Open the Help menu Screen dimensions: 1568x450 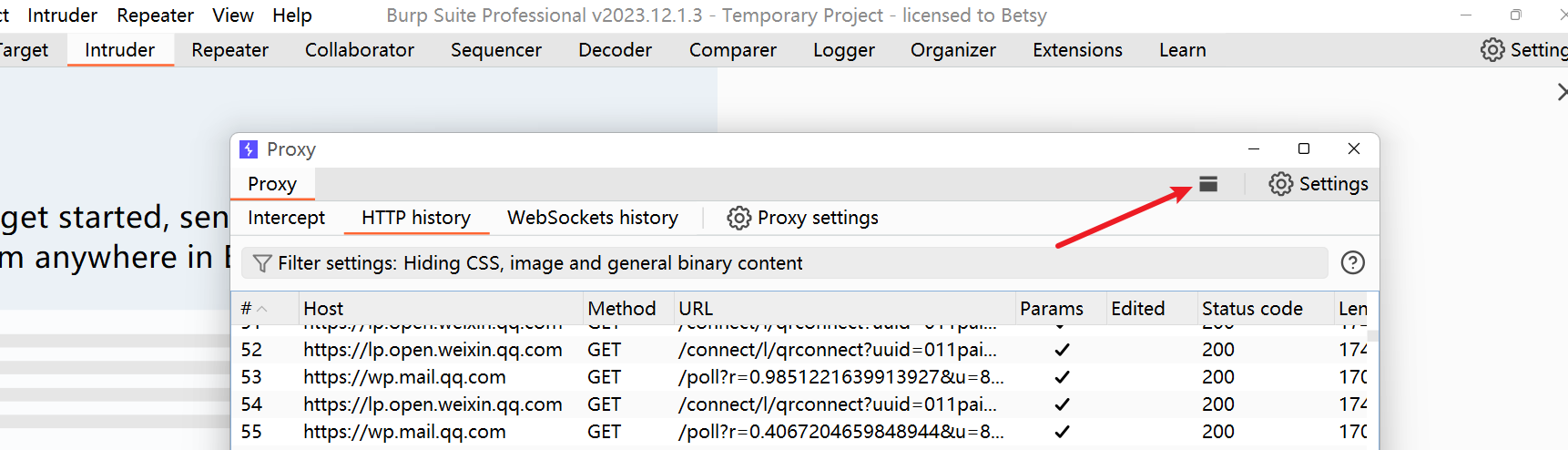point(292,15)
